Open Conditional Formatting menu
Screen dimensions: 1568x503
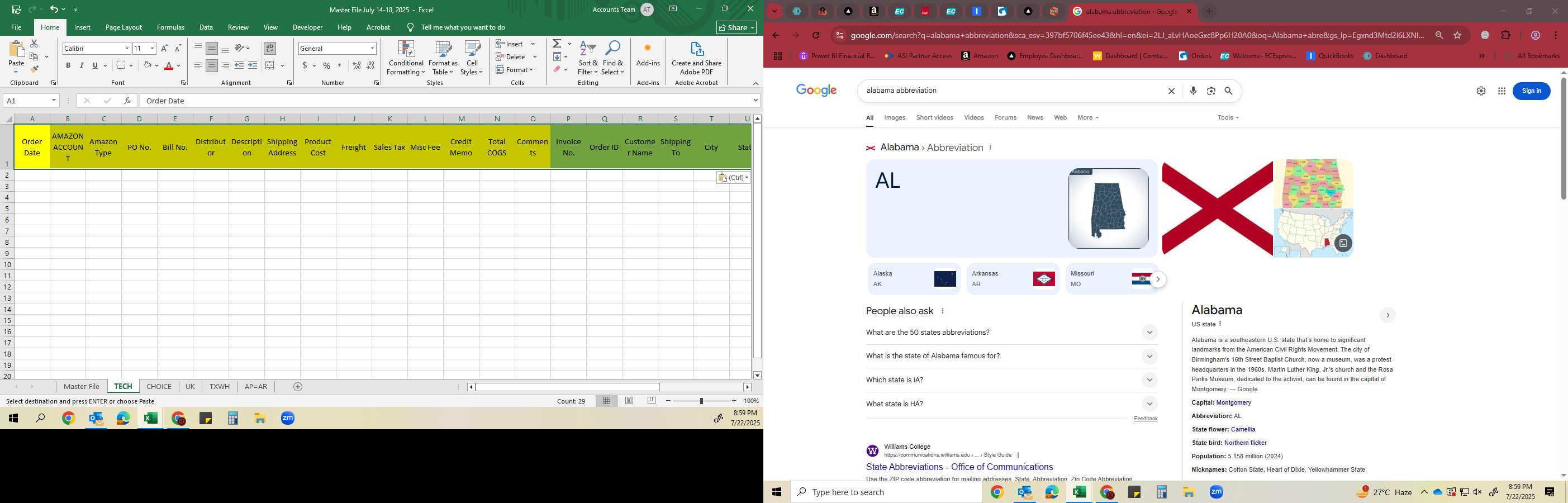[x=406, y=58]
